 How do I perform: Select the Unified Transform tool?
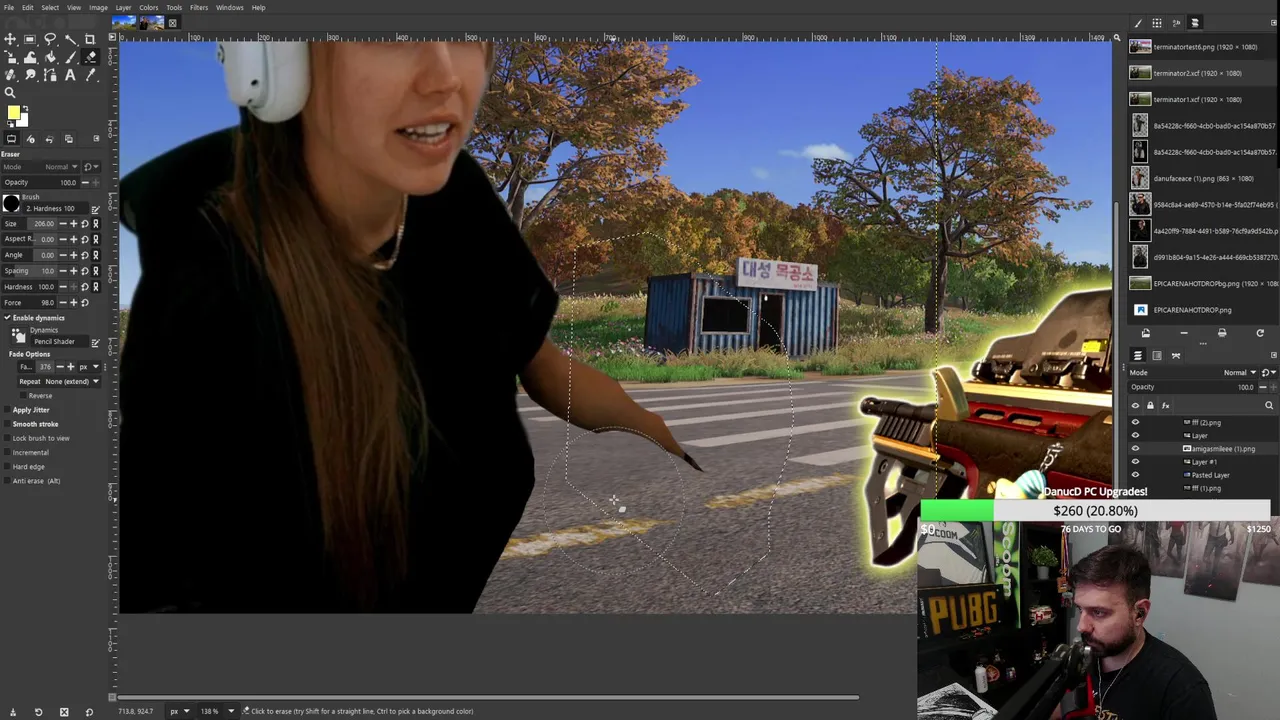pos(10,57)
